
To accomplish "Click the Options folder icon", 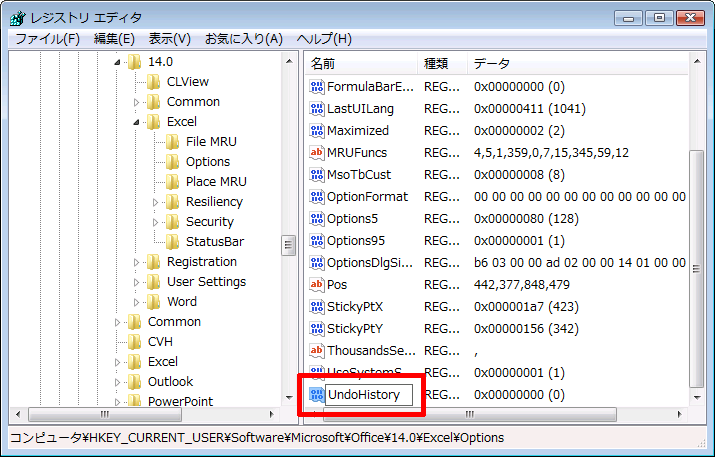I will [x=172, y=162].
